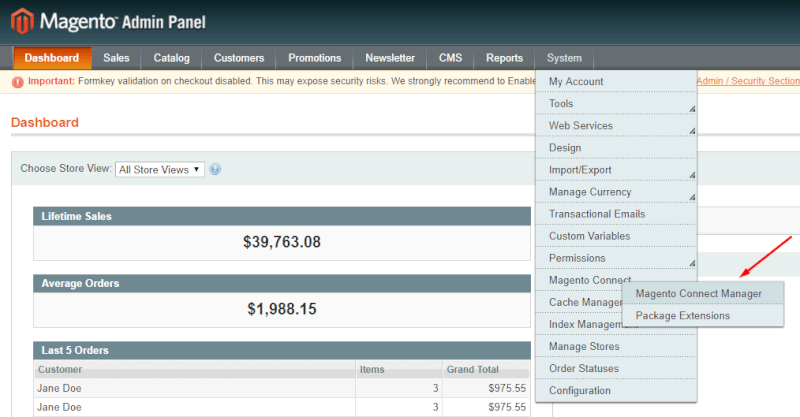Screen dimensions: 800x417
Task: Open Cache Management menu entry
Action: tap(579, 302)
